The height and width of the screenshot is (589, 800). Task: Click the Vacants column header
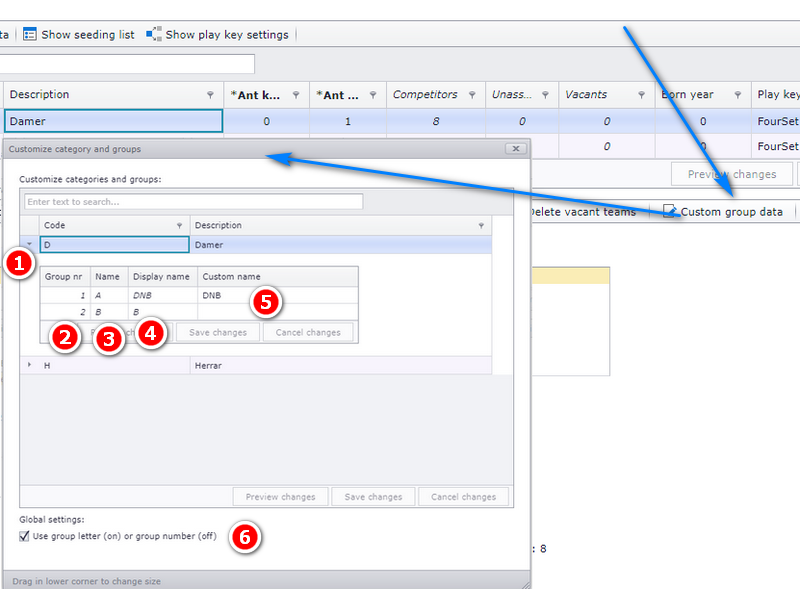coord(607,94)
